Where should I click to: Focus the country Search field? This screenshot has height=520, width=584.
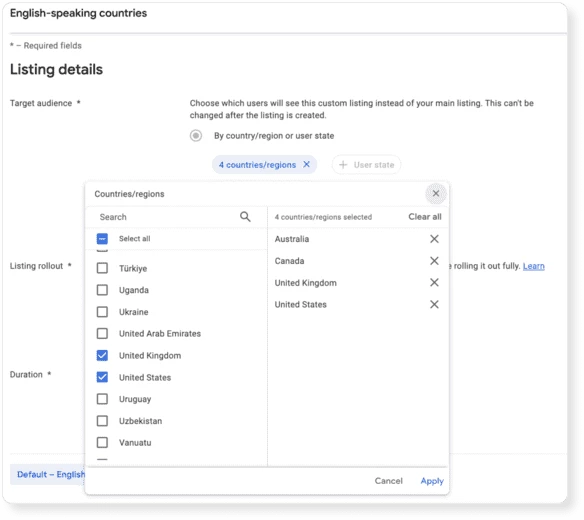click(168, 217)
